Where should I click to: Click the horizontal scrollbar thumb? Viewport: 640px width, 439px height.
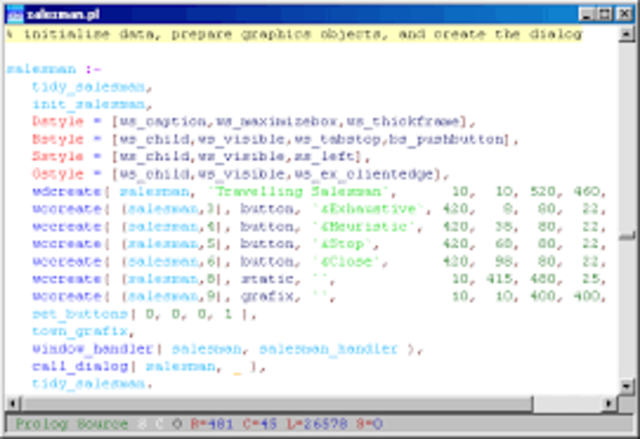point(277,404)
